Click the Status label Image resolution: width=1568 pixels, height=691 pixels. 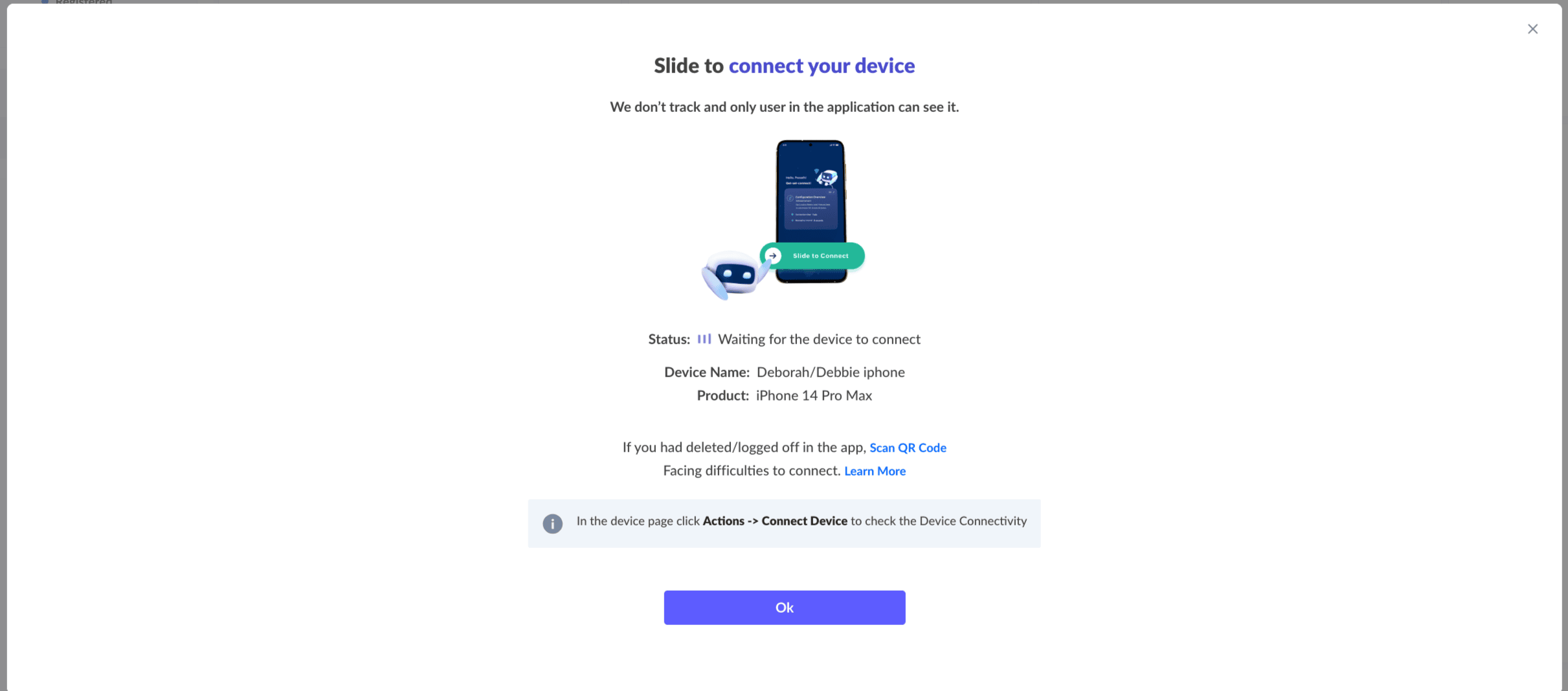669,339
